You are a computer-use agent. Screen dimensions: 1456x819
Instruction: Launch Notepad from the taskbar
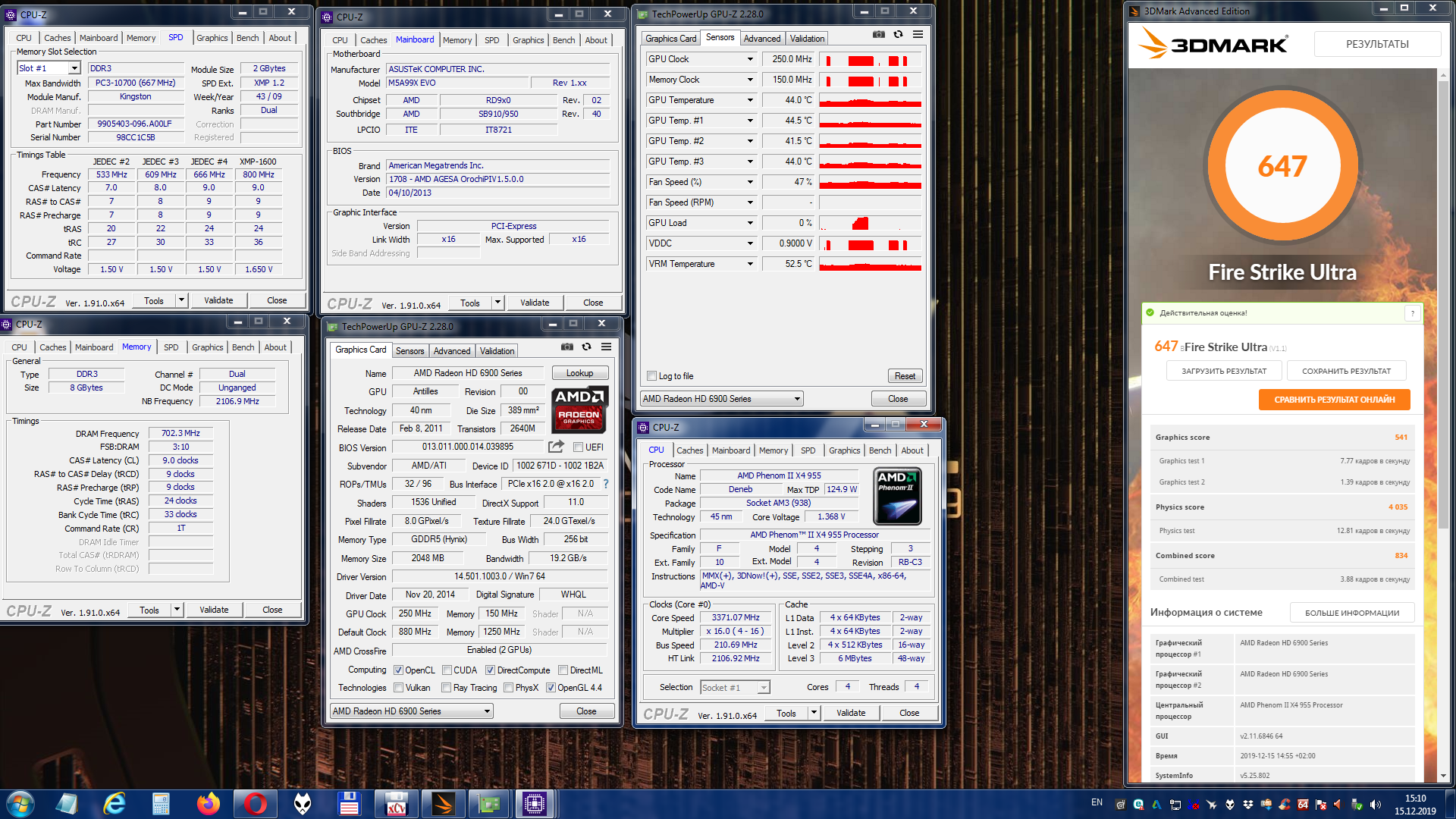pyautogui.click(x=67, y=804)
